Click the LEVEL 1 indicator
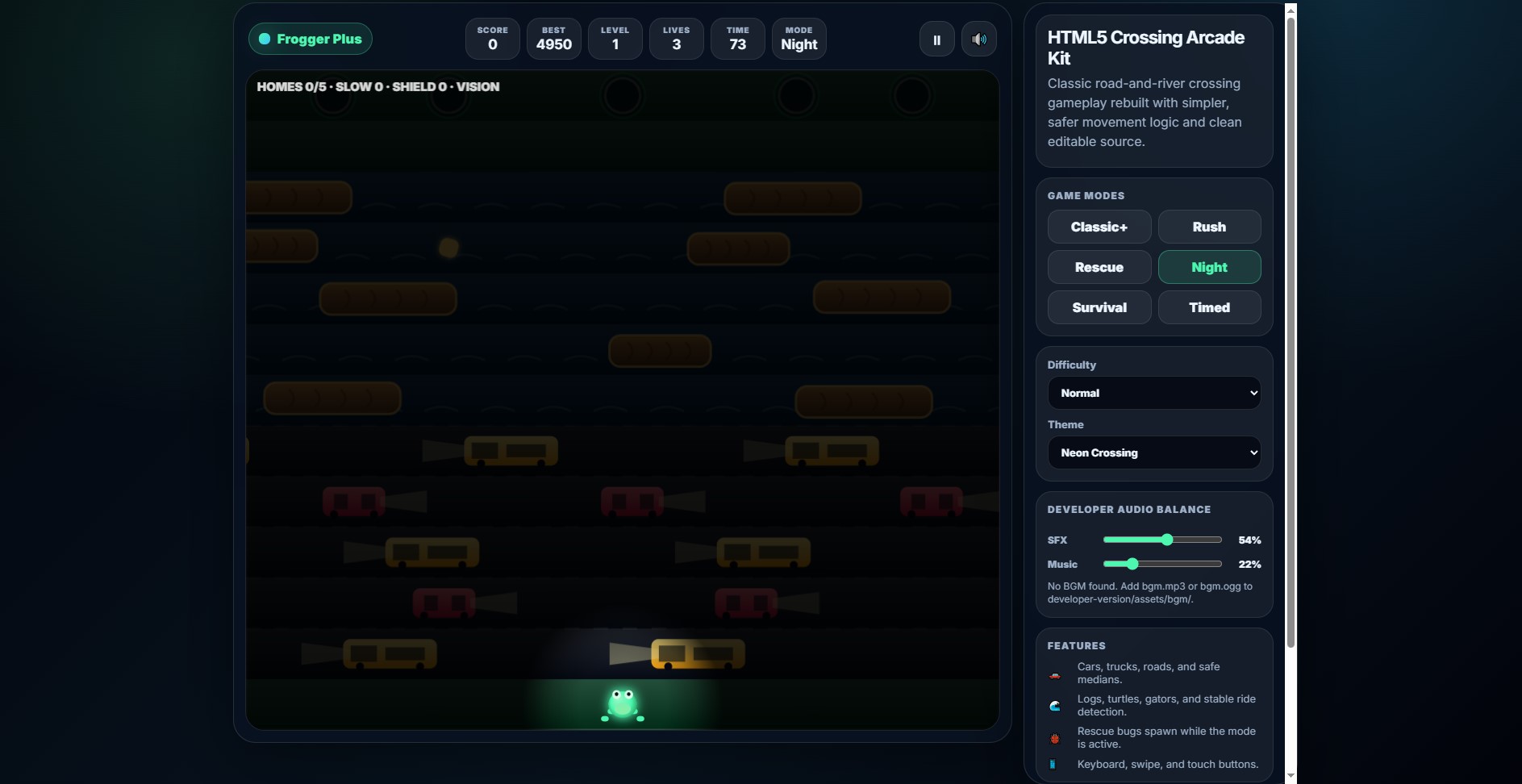Image resolution: width=1522 pixels, height=784 pixels. tap(615, 39)
